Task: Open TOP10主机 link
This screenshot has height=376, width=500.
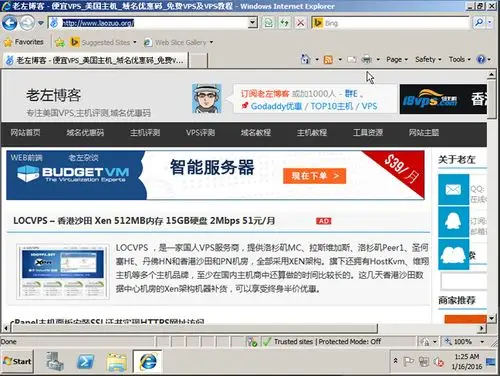Action: pos(332,106)
